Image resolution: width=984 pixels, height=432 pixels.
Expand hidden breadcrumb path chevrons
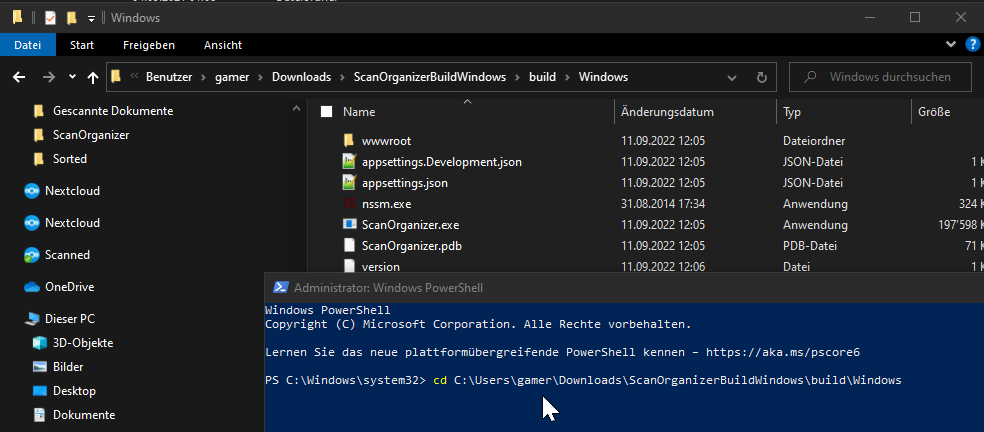pos(134,77)
